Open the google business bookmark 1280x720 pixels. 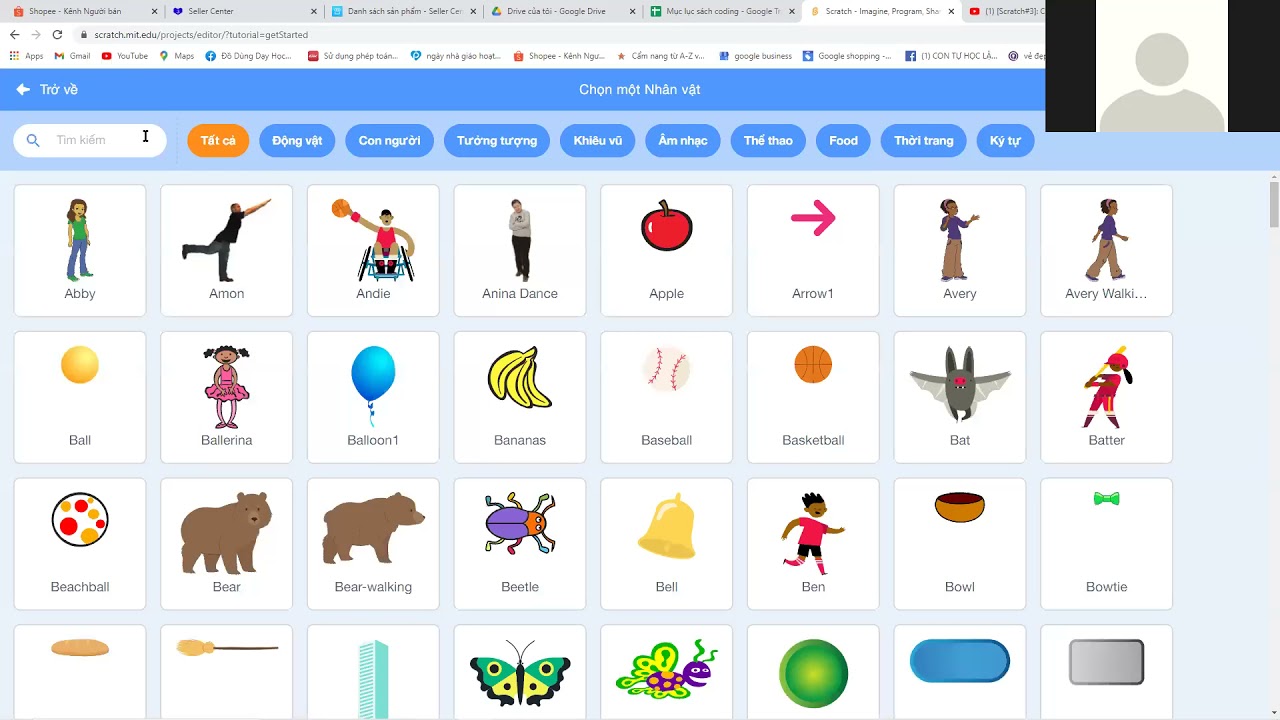756,56
